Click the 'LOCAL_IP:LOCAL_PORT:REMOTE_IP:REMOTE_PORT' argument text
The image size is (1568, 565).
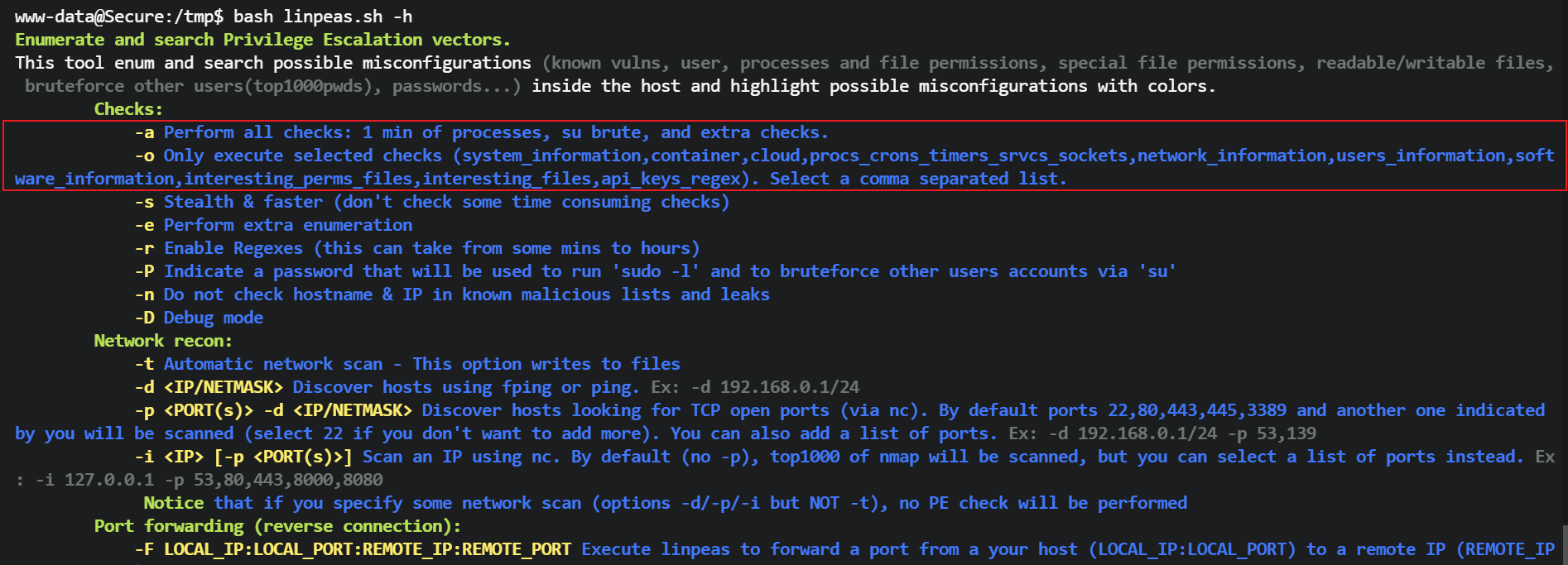[x=368, y=549]
